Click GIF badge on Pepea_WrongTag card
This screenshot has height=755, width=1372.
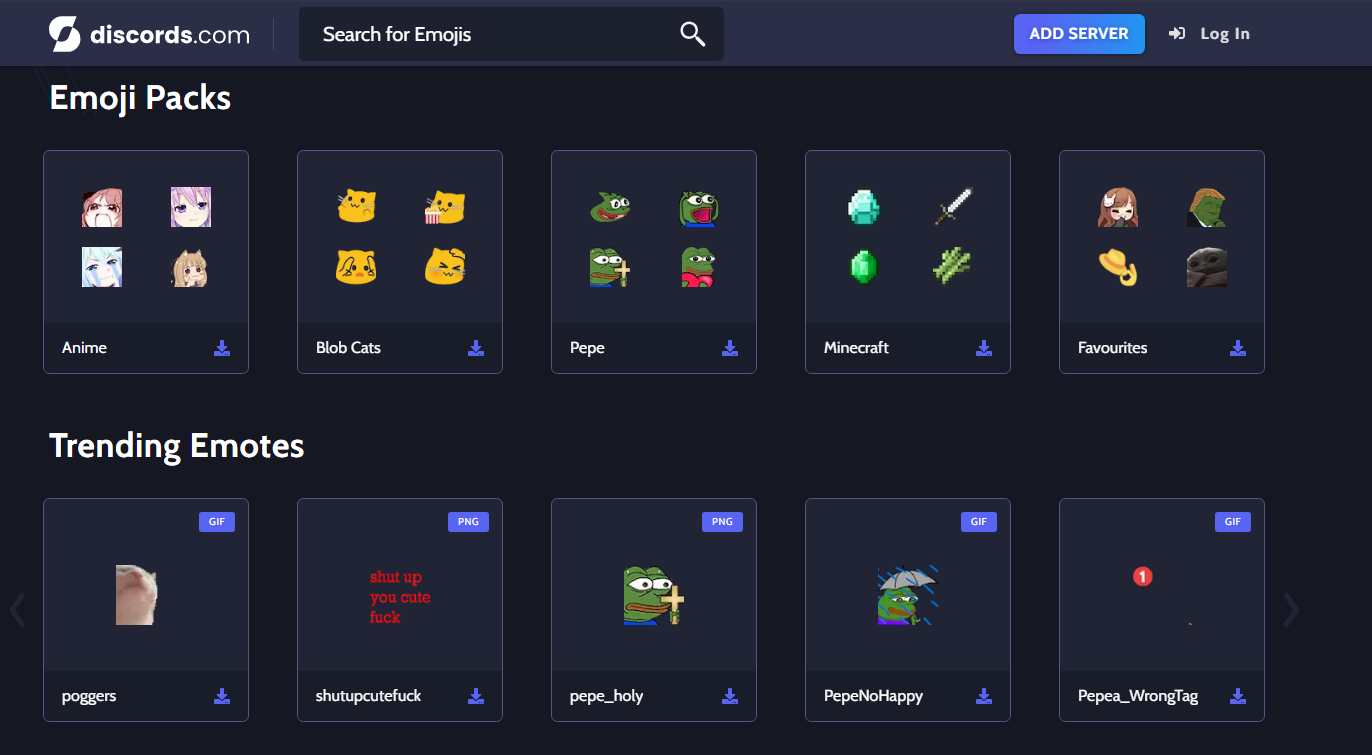[x=1233, y=522]
